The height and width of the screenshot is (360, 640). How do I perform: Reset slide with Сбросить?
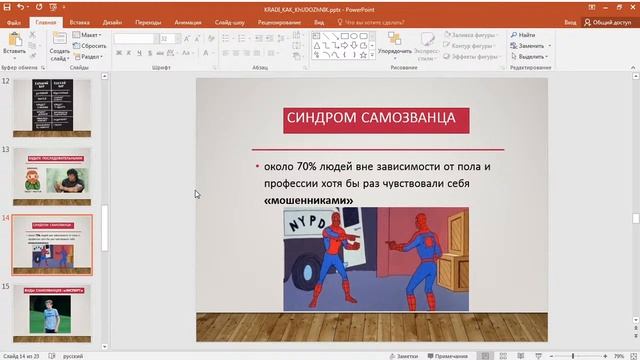click(x=89, y=46)
